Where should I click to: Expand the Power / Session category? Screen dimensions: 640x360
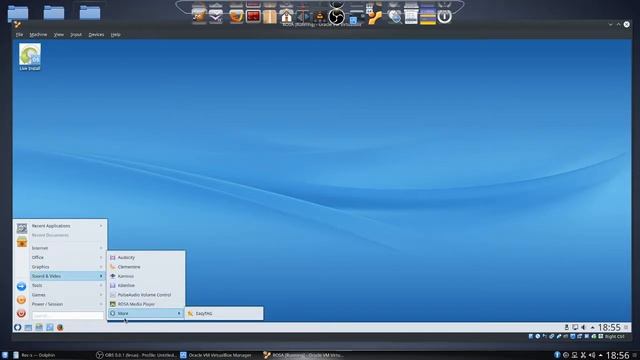67,304
